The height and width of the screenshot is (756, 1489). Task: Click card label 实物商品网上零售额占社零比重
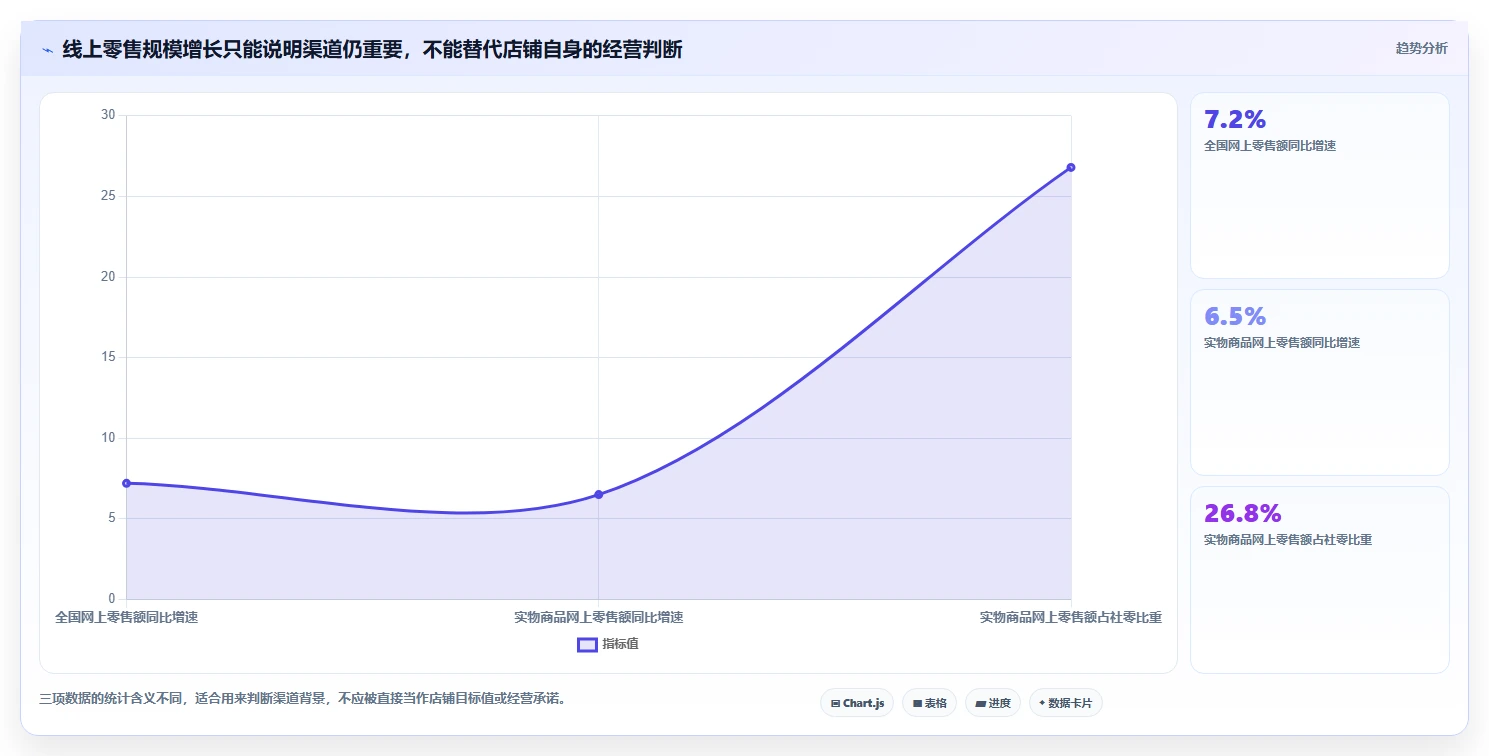coord(1288,540)
